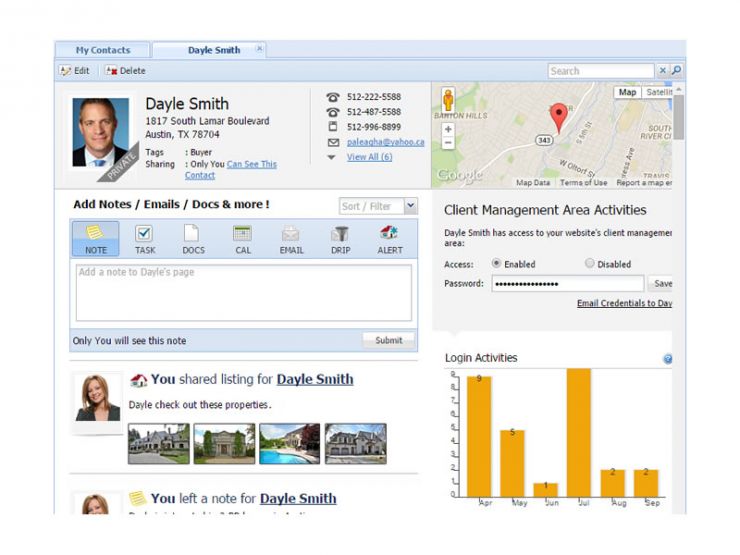The image size is (740, 555).
Task: Select the Disabled access radio button
Action: pyautogui.click(x=589, y=264)
